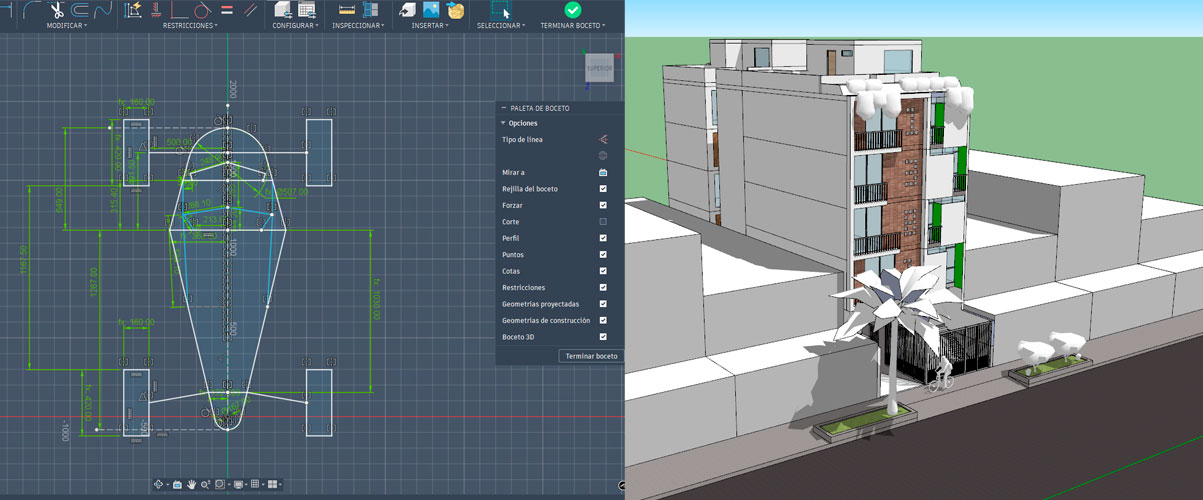Image resolution: width=1203 pixels, height=500 pixels.
Task: Open the INSPECCIONAR menu
Action: (358, 26)
